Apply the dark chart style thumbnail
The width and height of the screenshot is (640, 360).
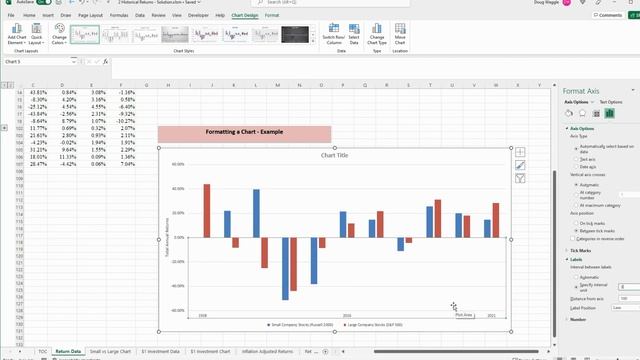tap(295, 34)
